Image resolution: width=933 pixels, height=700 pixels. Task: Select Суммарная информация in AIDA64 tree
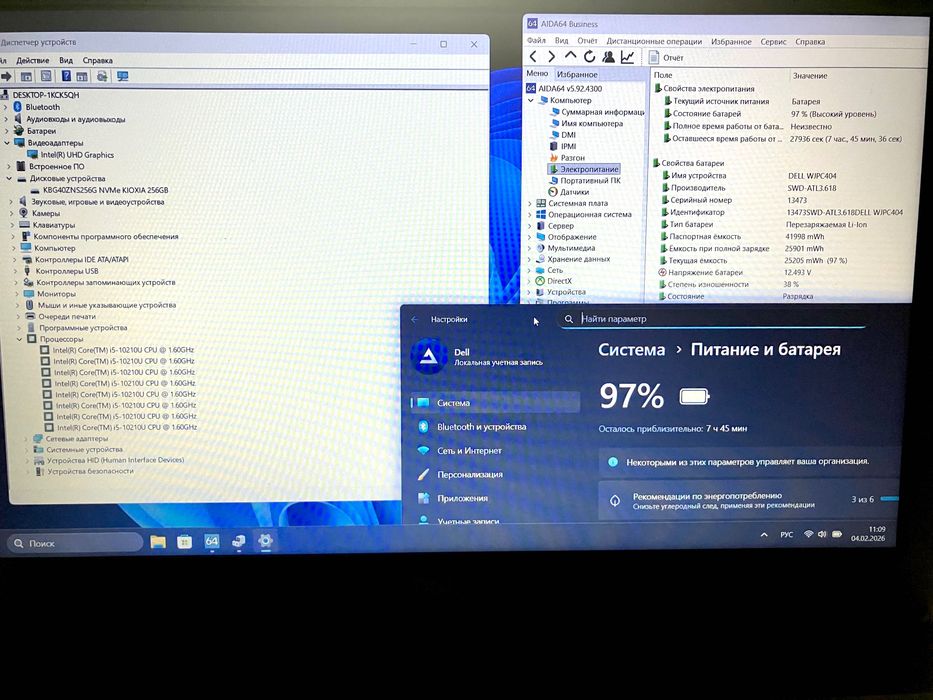coord(597,112)
